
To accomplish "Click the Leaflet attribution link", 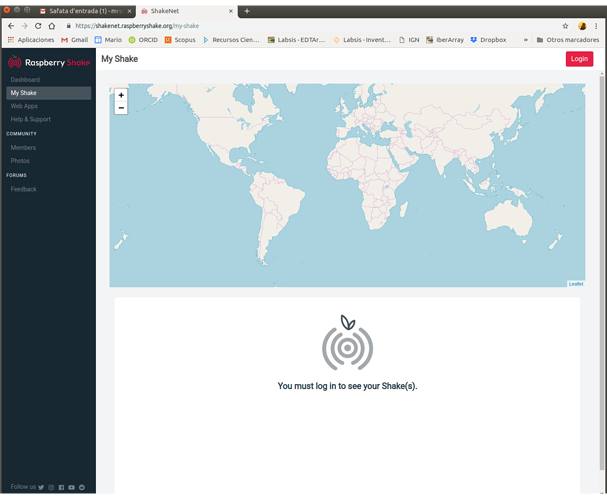I will (576, 284).
